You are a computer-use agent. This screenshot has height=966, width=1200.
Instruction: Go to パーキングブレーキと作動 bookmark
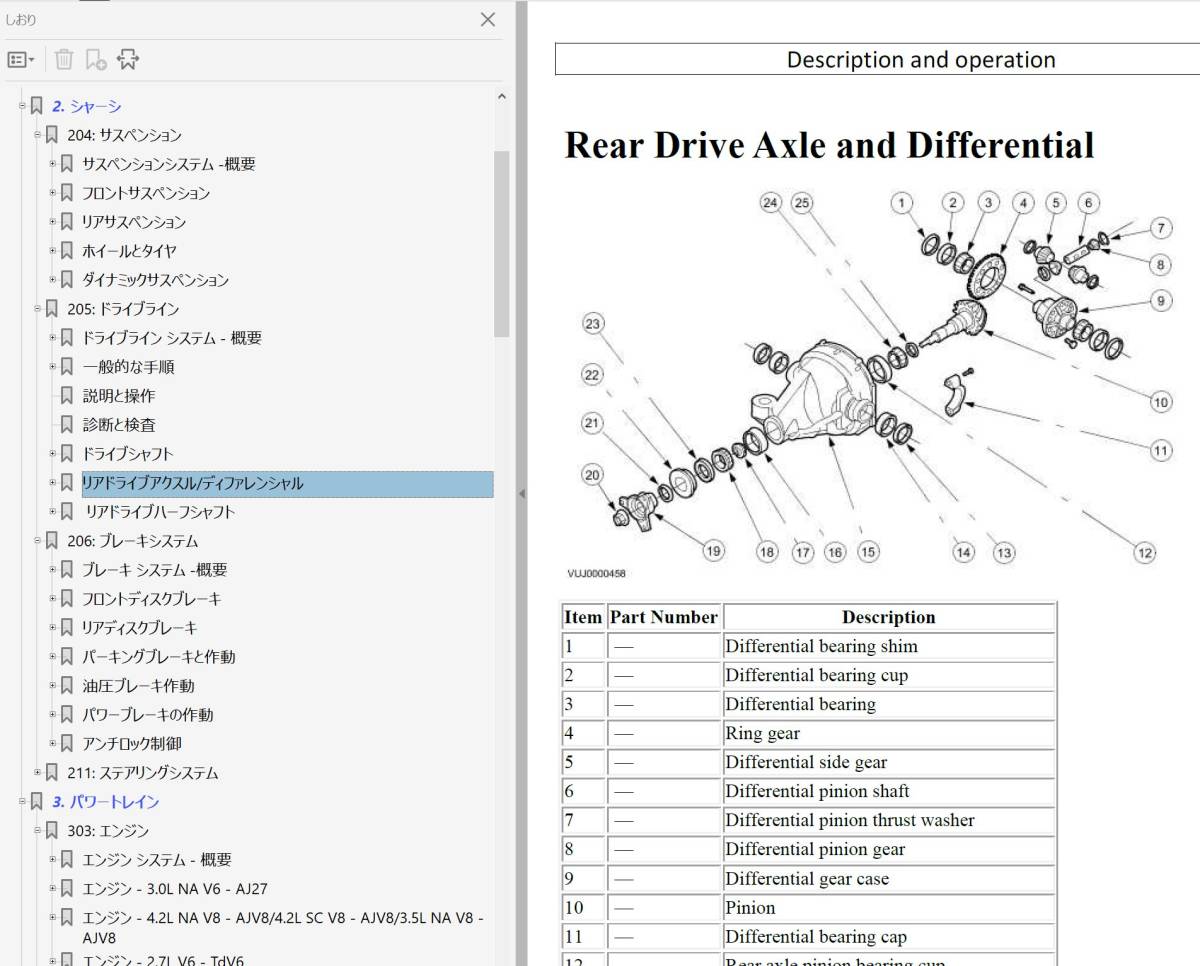pyautogui.click(x=159, y=657)
